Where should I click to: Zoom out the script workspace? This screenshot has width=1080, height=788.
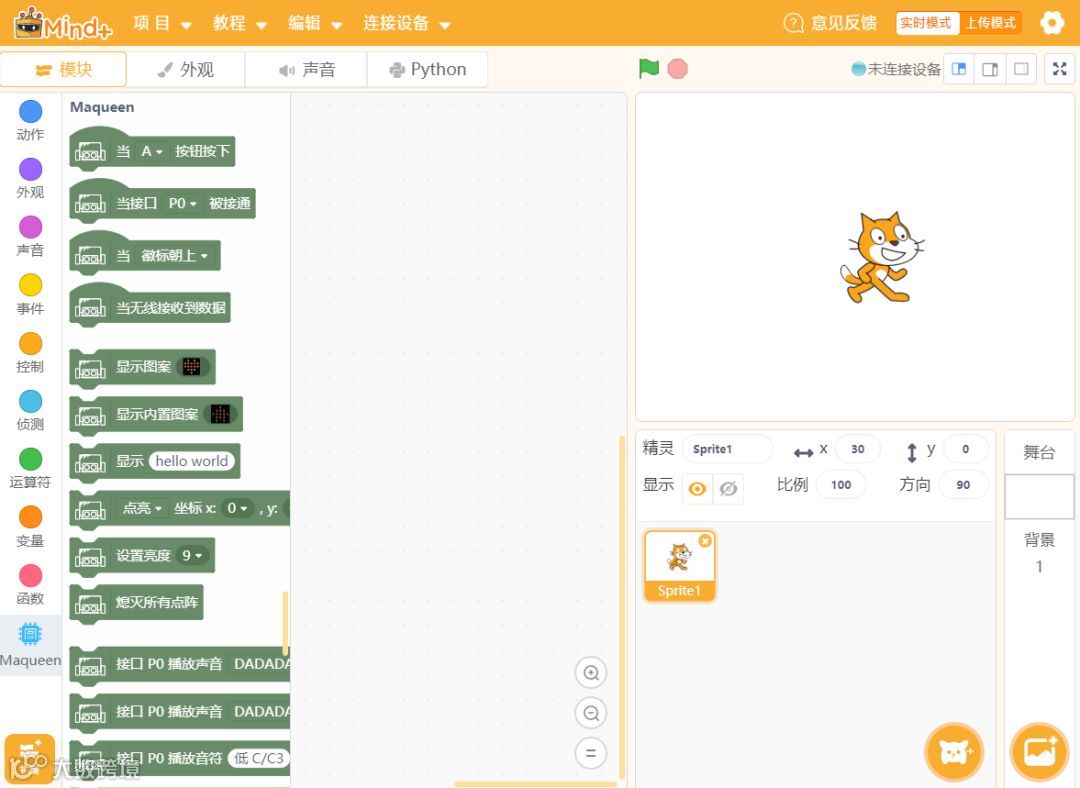pos(591,713)
